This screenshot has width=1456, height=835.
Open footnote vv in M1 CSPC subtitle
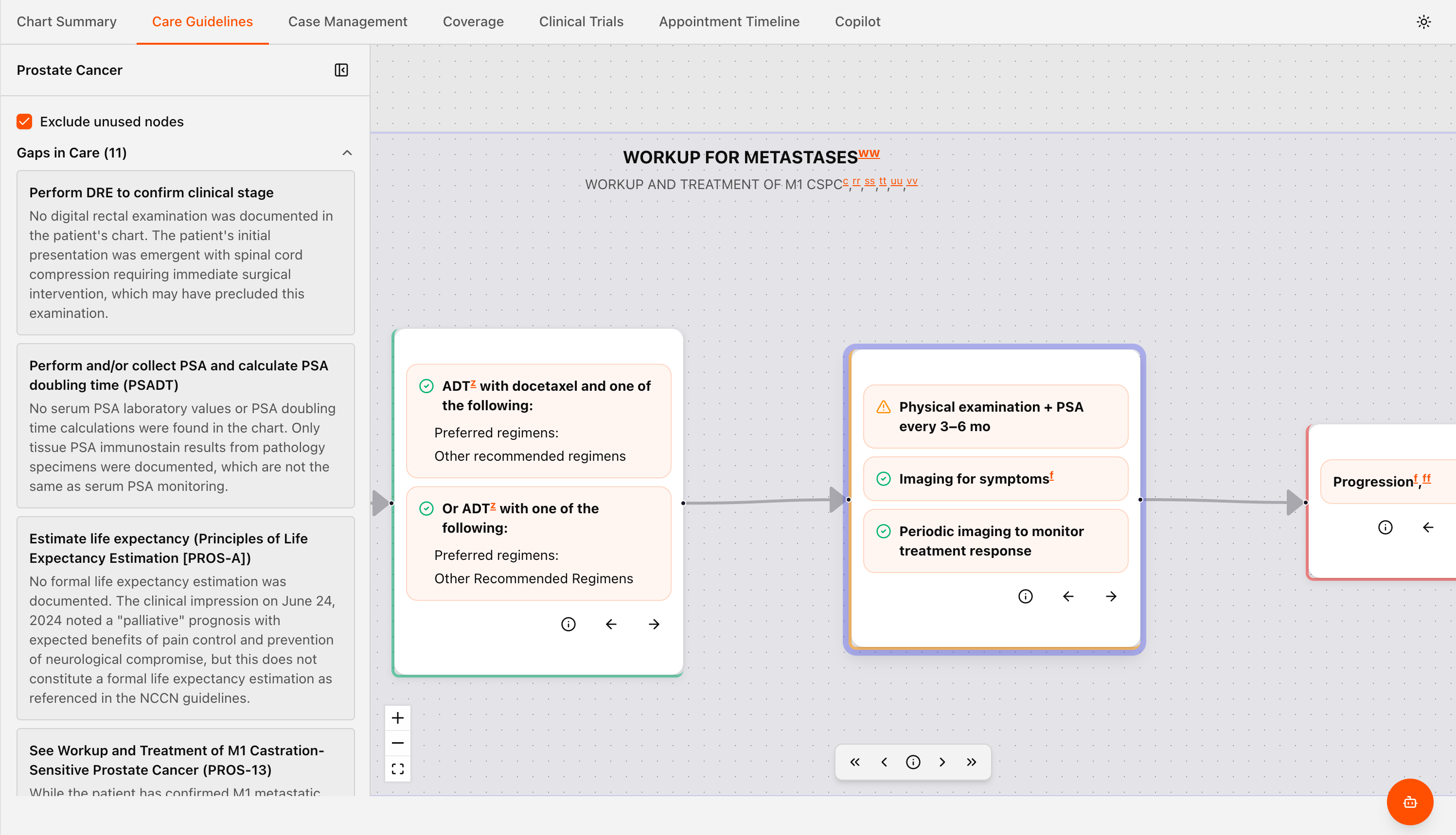point(911,181)
